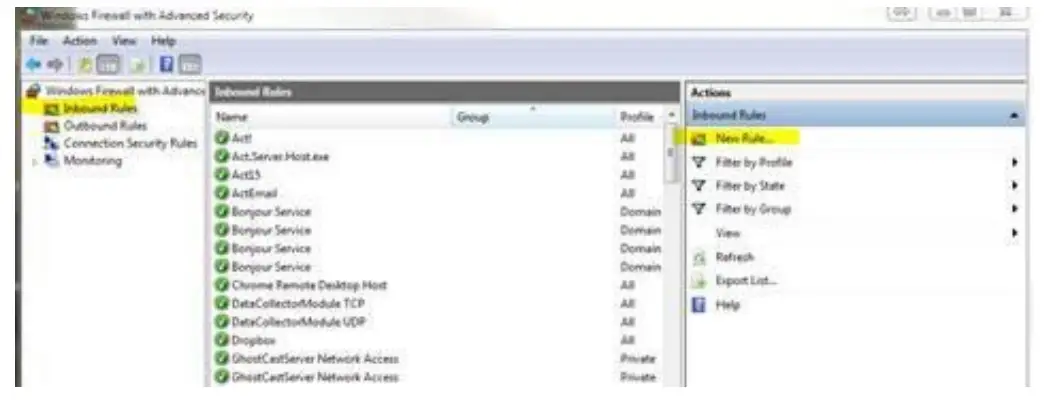This screenshot has width=1054, height=416.
Task: Expand the Monitoring tree node arrow
Action: point(35,161)
